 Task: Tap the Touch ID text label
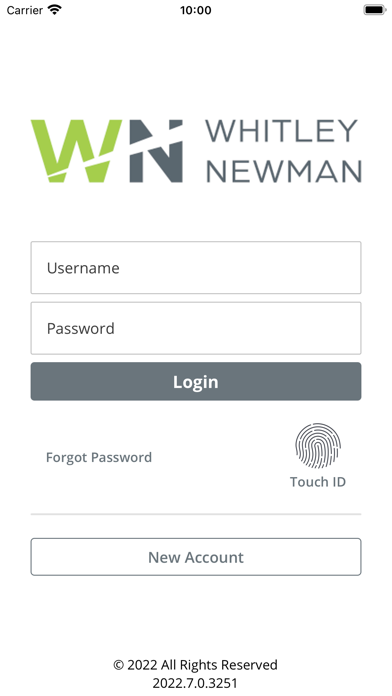point(318,482)
